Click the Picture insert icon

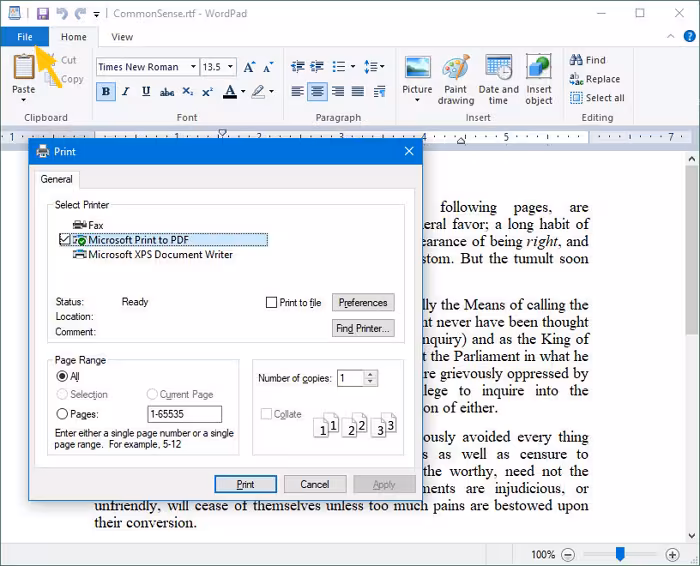[417, 68]
